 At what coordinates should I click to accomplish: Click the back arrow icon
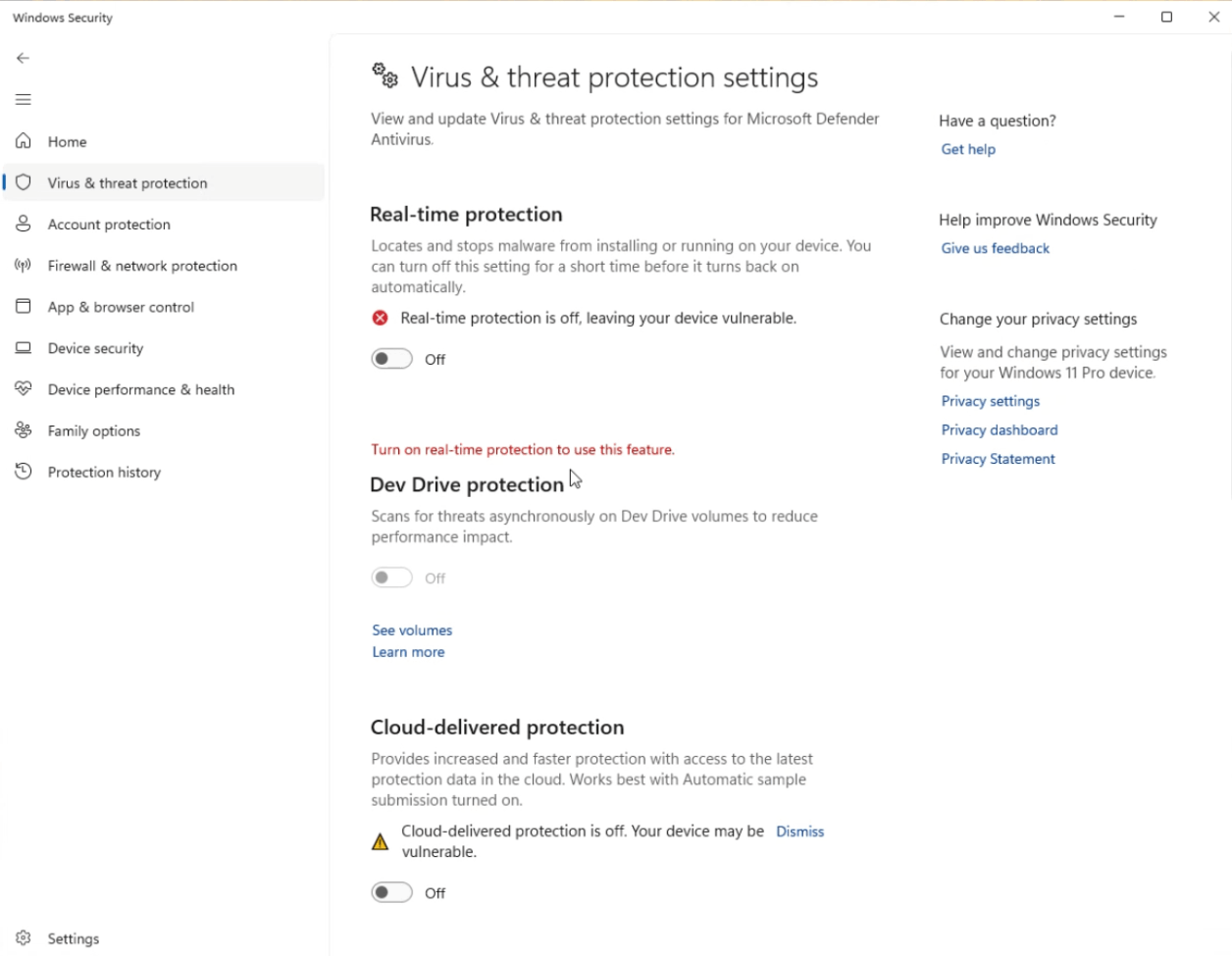(x=24, y=58)
